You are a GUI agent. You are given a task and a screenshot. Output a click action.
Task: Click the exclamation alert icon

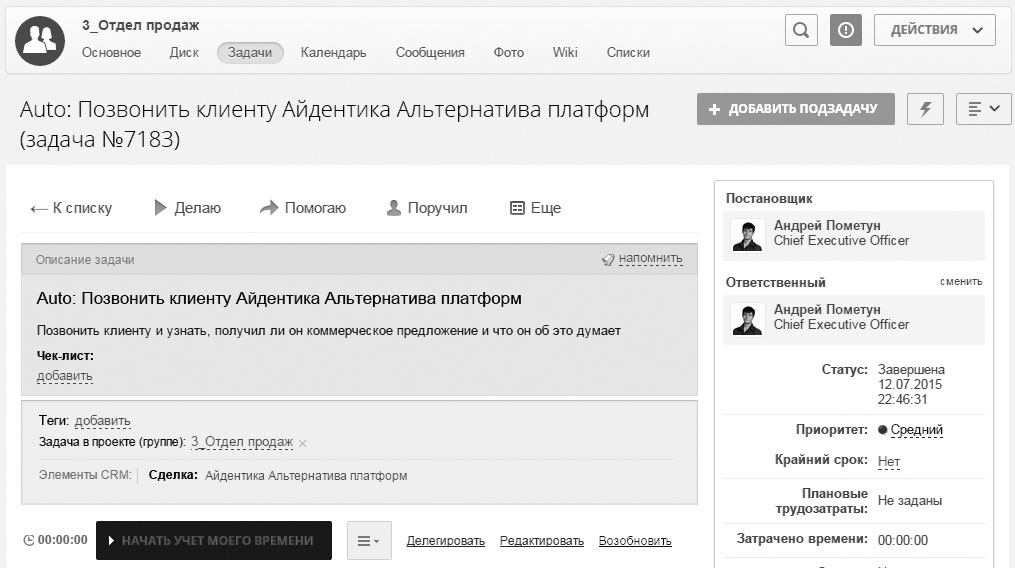(x=846, y=30)
